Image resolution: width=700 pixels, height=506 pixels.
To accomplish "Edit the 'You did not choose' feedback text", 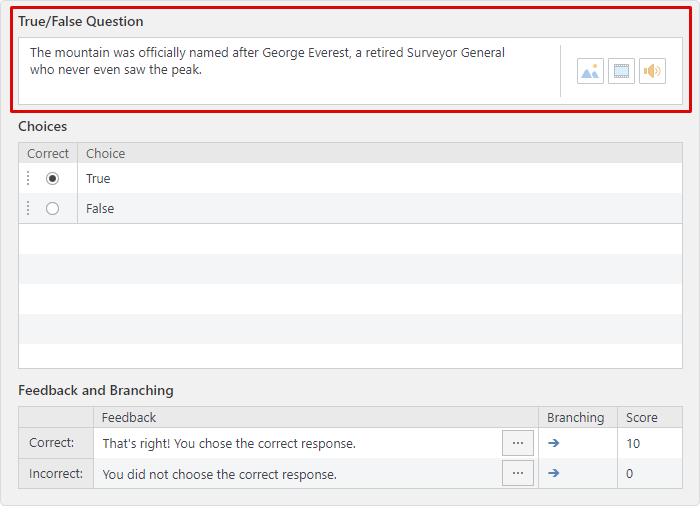I will click(x=220, y=474).
